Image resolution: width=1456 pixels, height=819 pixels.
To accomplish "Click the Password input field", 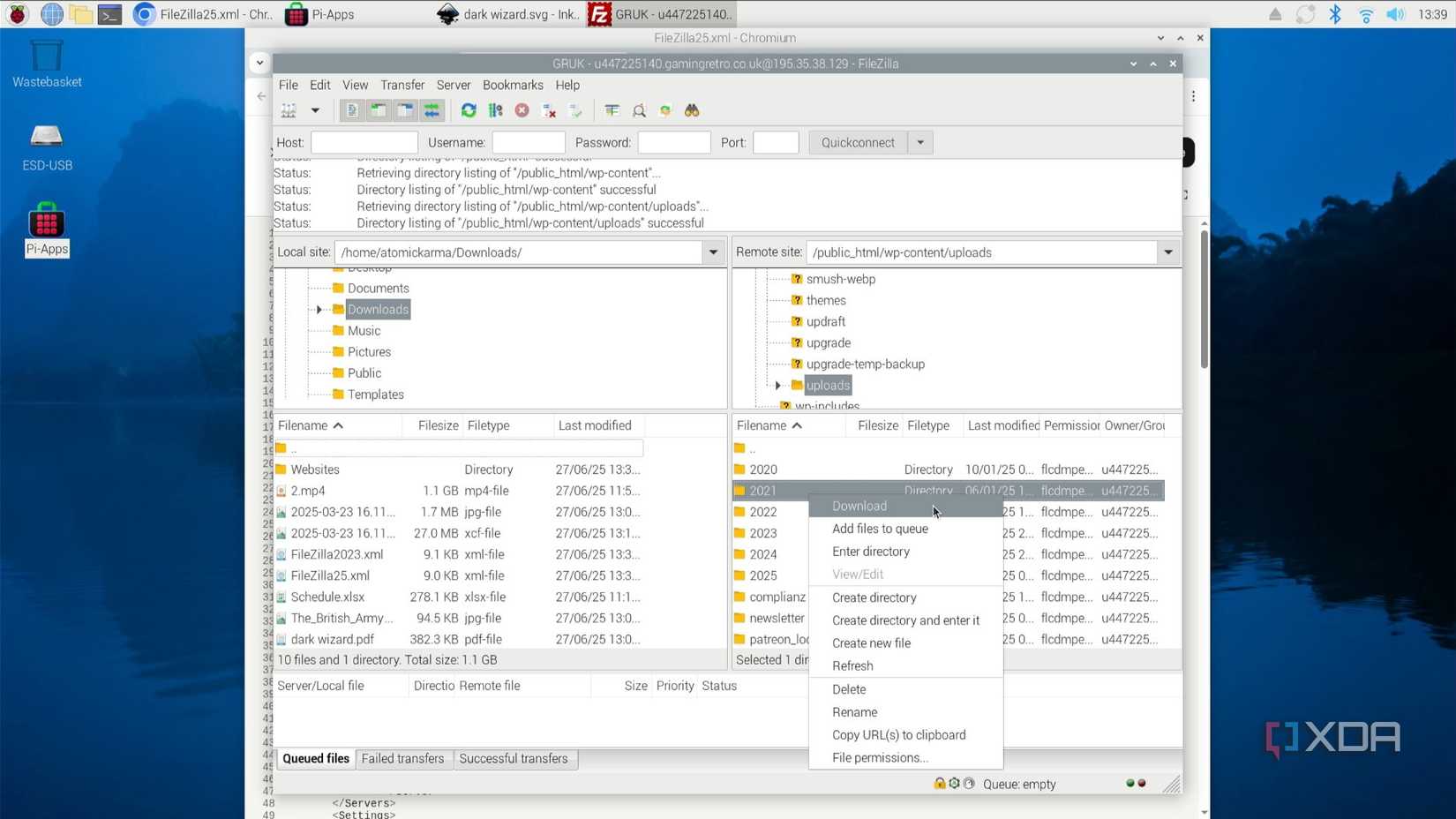I will [674, 142].
